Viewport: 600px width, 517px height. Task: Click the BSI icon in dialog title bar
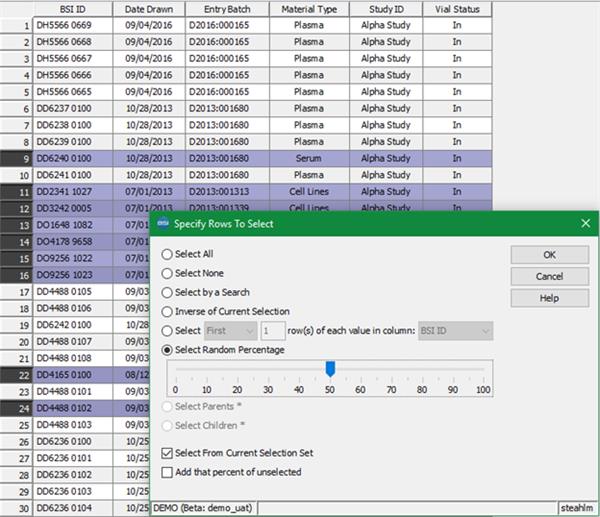point(163,223)
